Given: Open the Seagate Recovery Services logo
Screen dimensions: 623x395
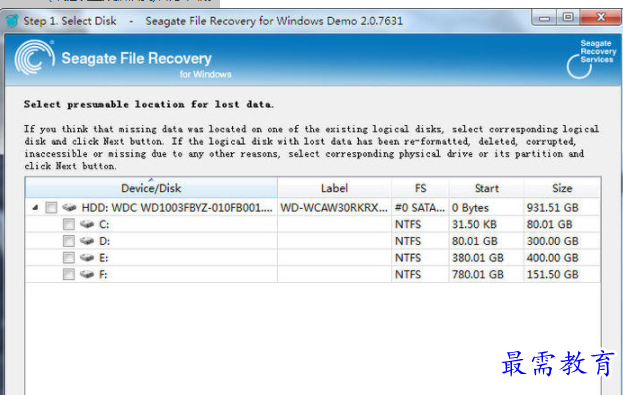Looking at the screenshot, I should [591, 58].
